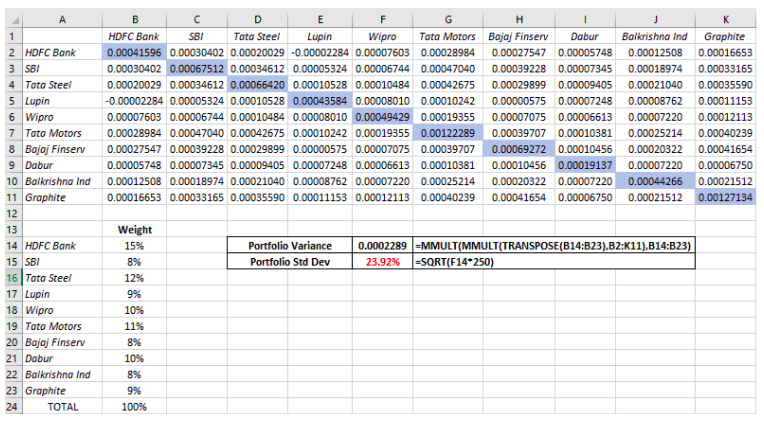Select Tata Motors variance cell 0.00122289
The width and height of the screenshot is (764, 421).
(x=448, y=133)
